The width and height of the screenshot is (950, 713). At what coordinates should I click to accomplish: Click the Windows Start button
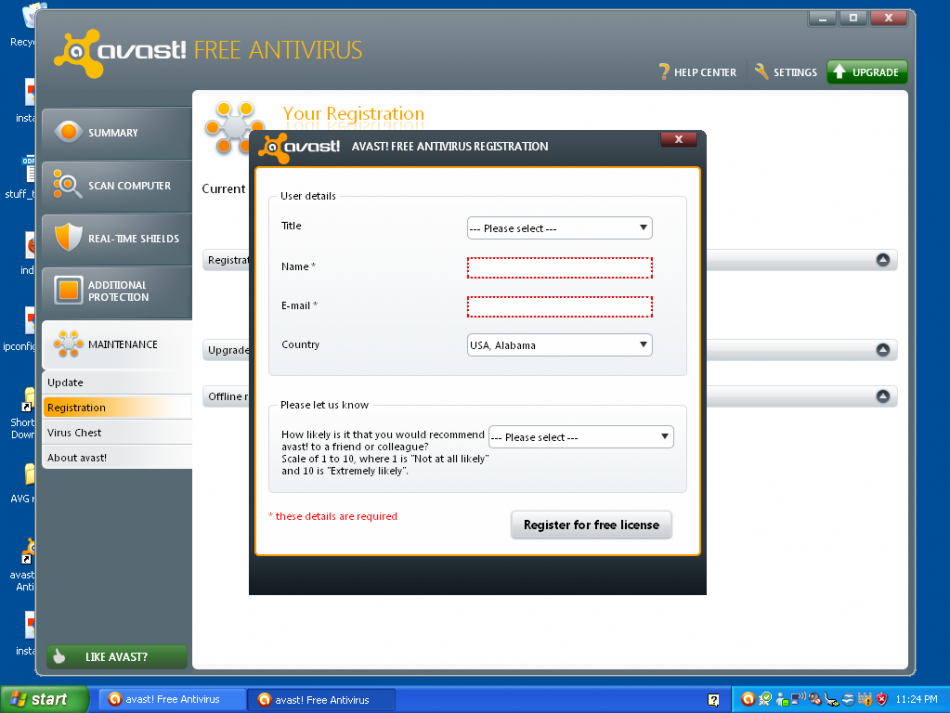[x=44, y=700]
